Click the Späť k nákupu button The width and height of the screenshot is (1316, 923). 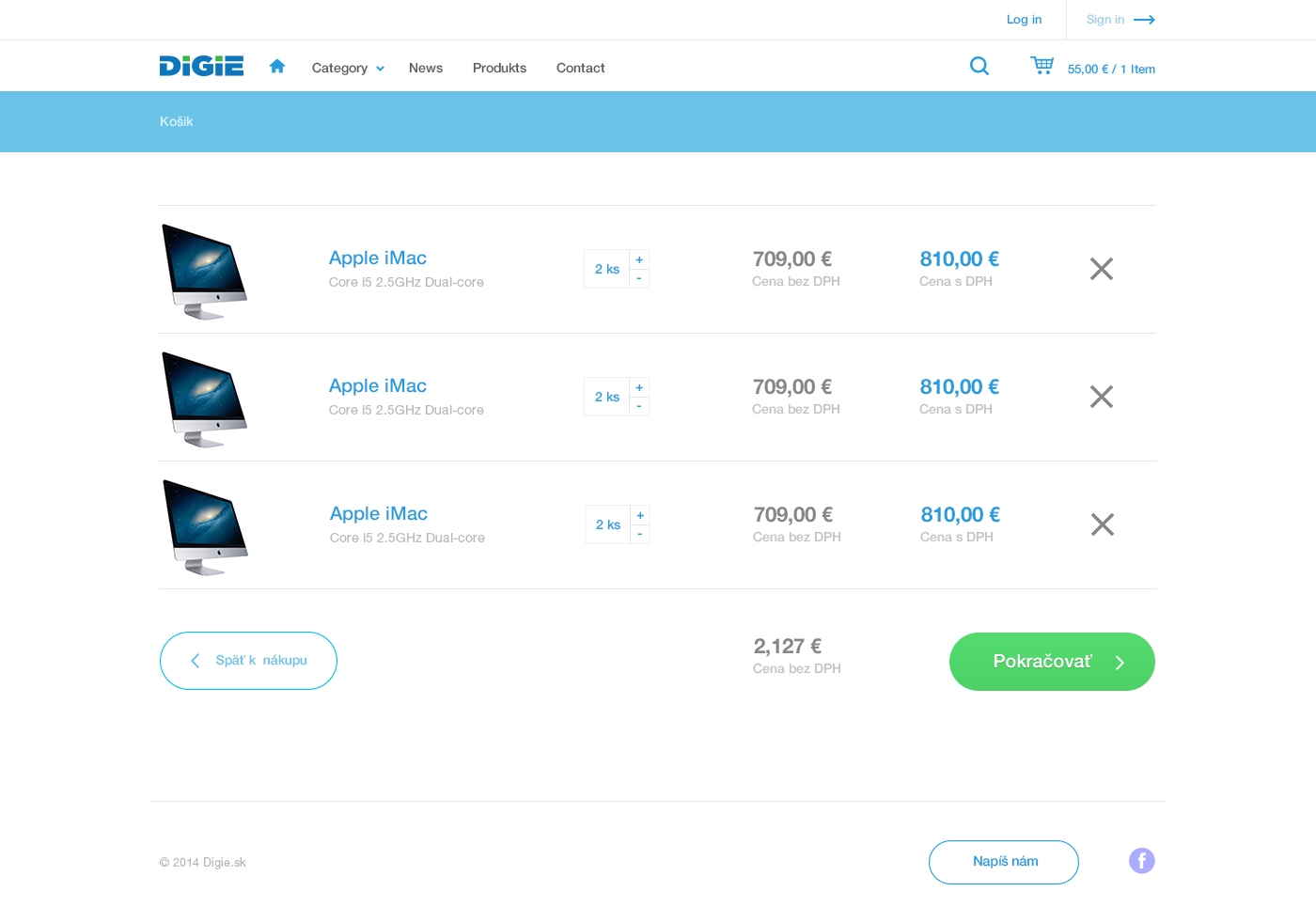point(248,661)
